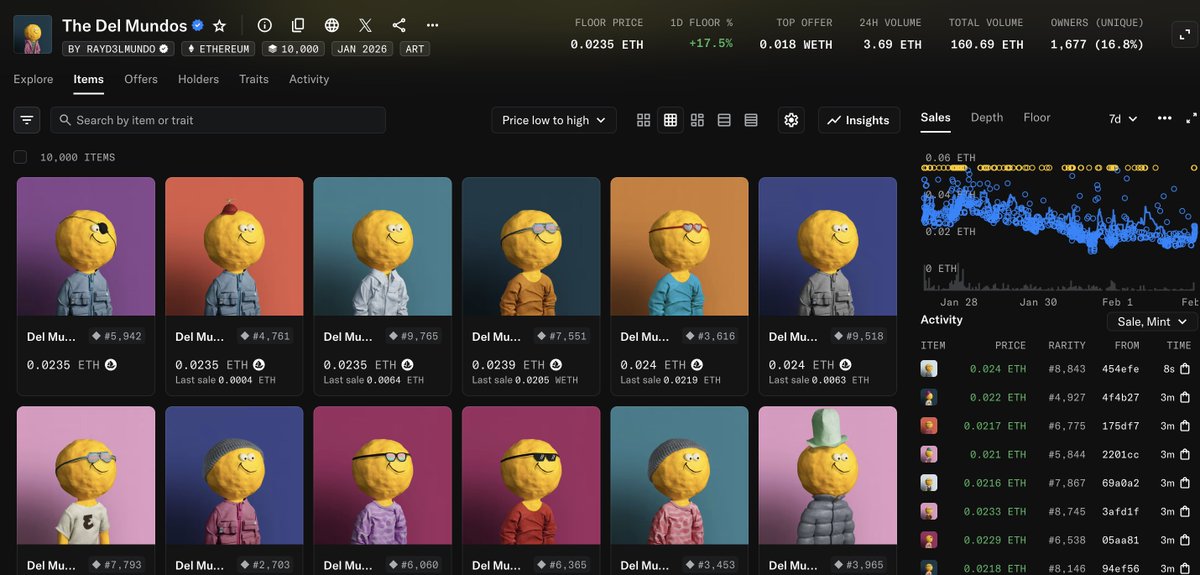Open Del Mundo #5,942 thumbnail with eye patch

pyautogui.click(x=86, y=247)
